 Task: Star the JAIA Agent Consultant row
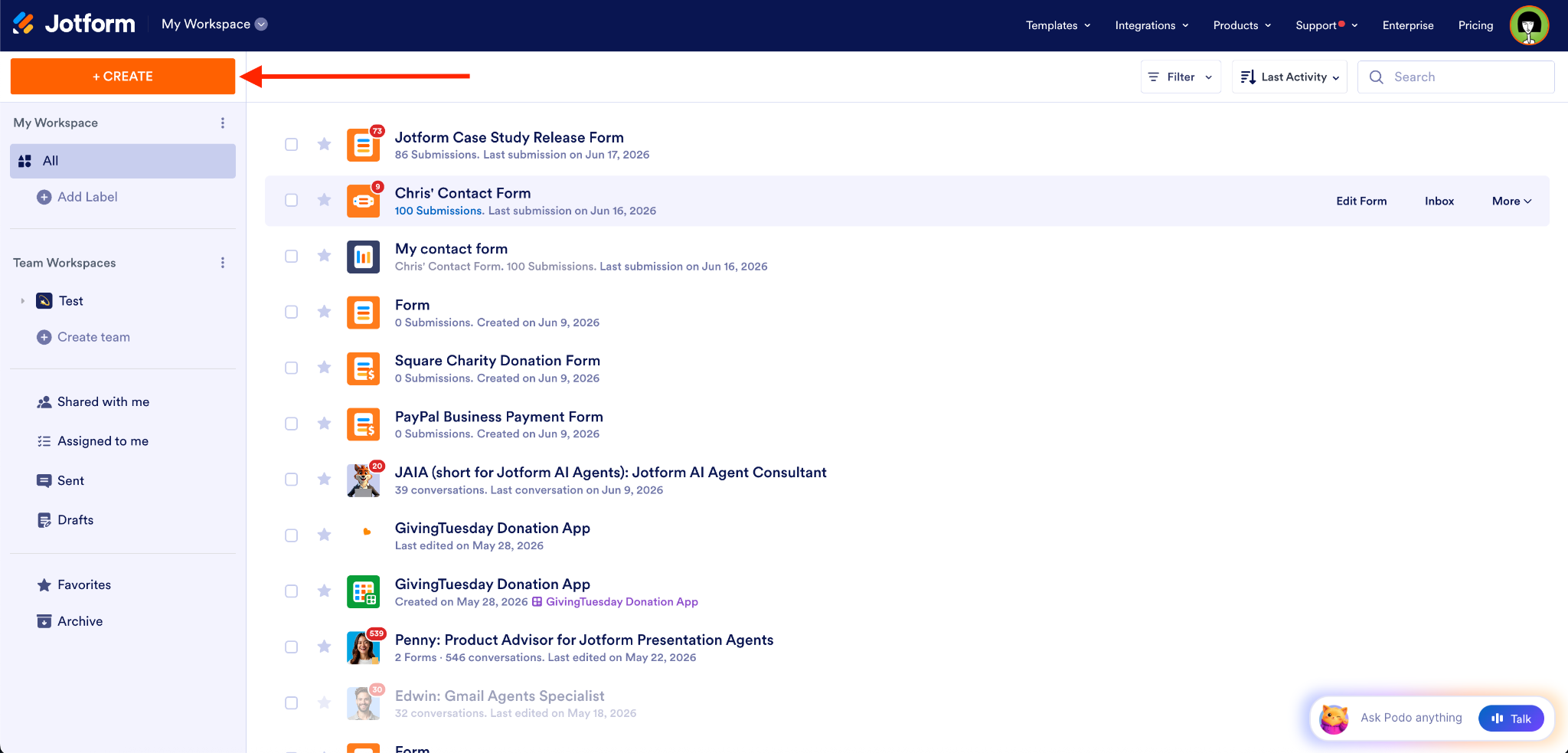(325, 480)
